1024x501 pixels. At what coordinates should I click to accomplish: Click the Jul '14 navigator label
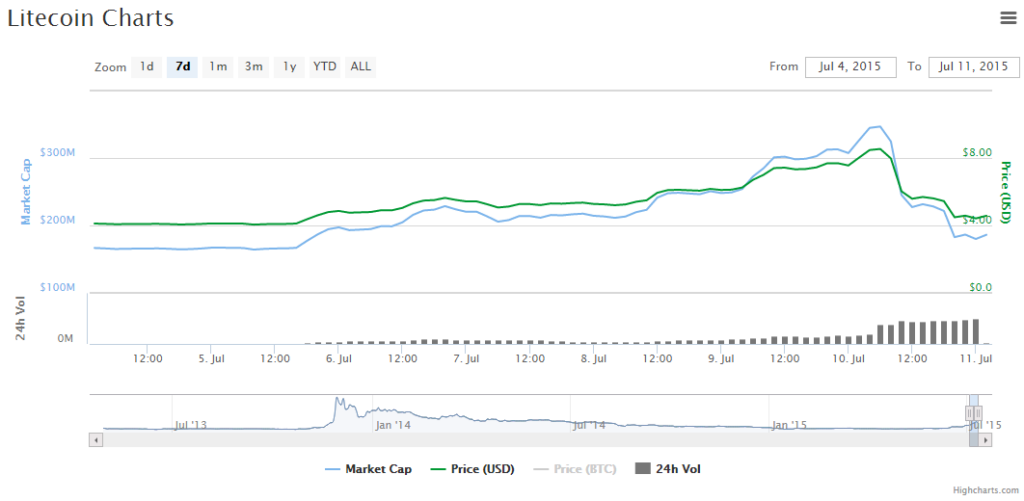pos(588,425)
